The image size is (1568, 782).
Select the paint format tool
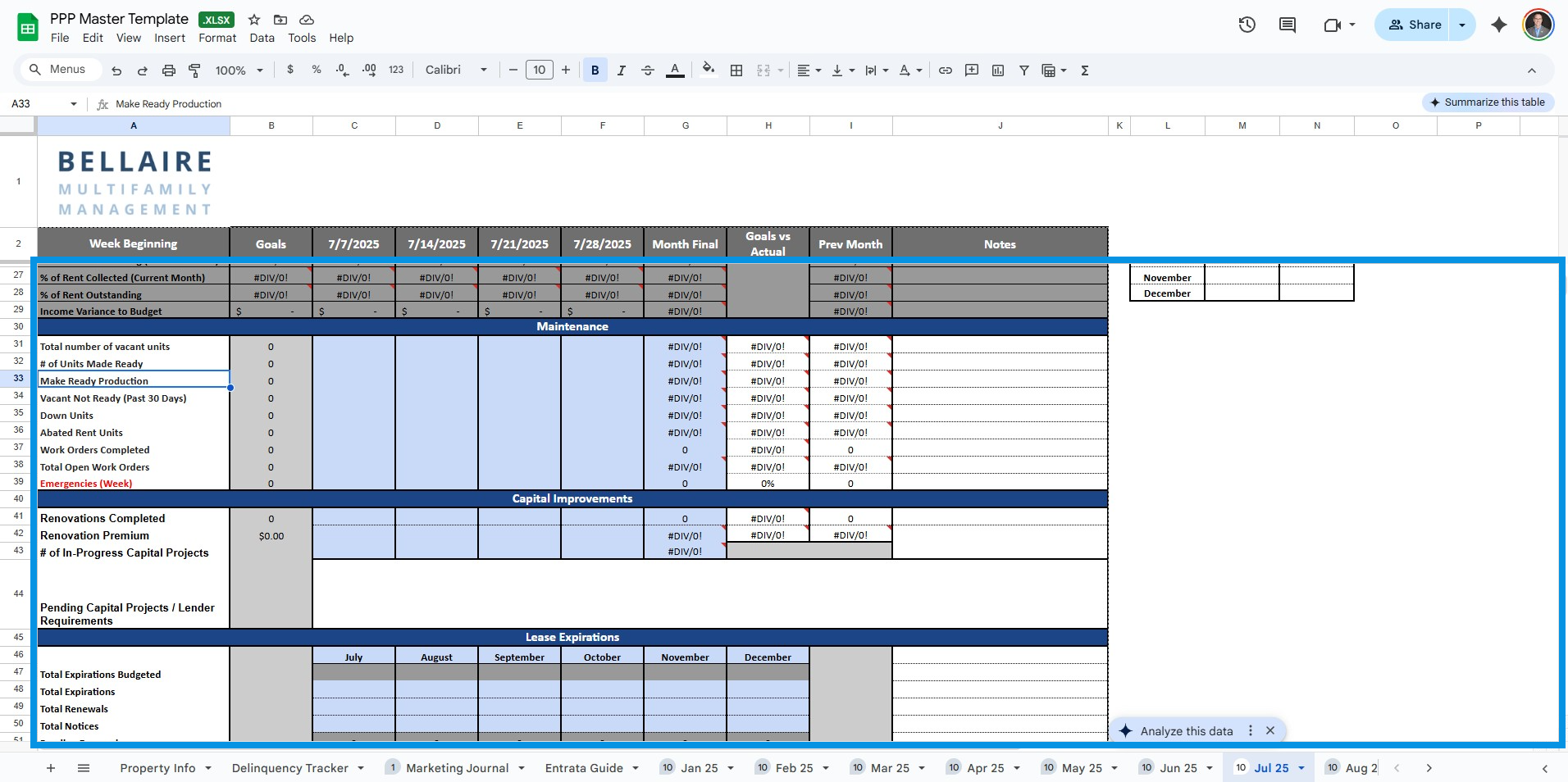194,70
